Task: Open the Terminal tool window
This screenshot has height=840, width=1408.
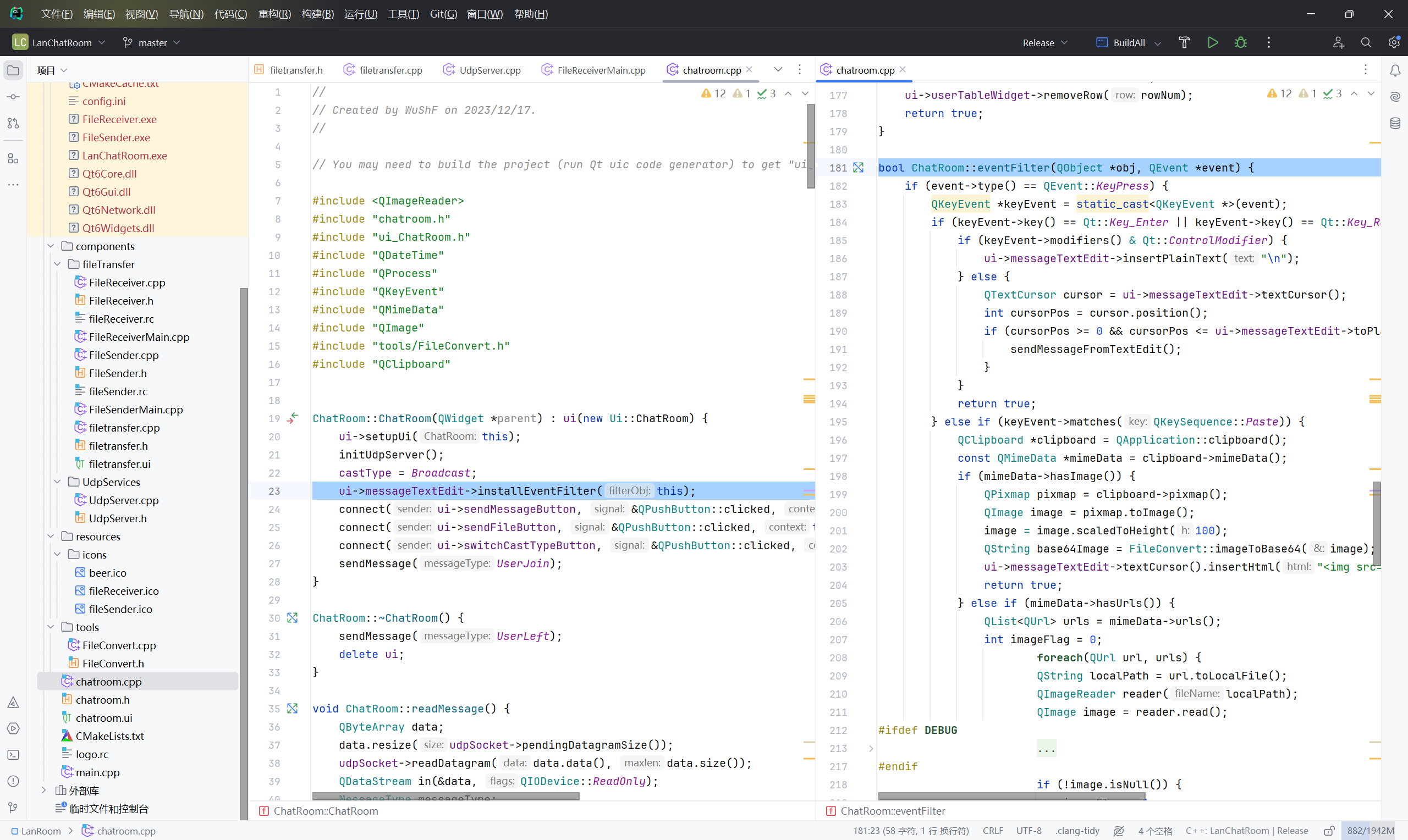Action: point(14,755)
